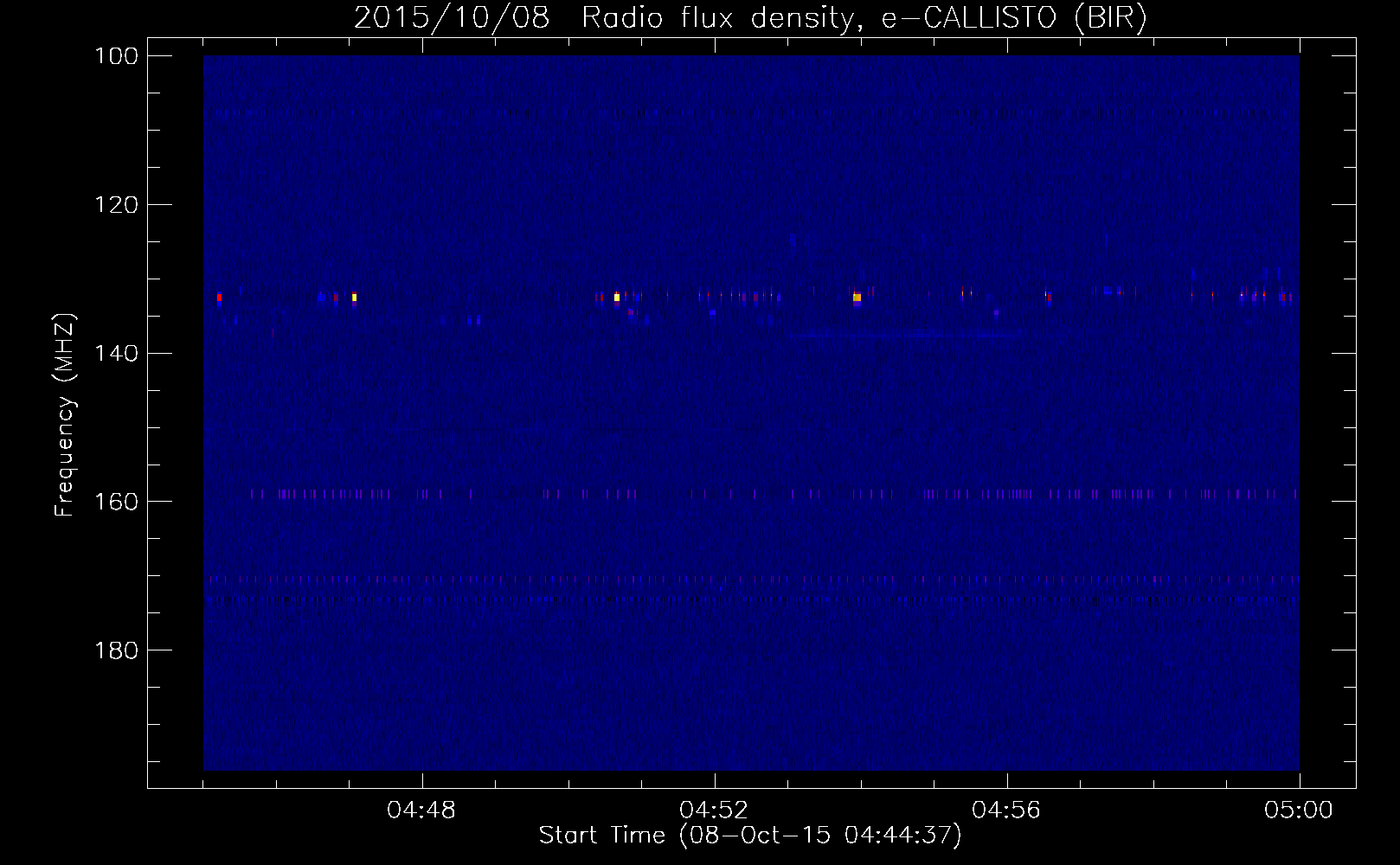Click the 04:52 time tick label
The height and width of the screenshot is (865, 1400).
(714, 811)
